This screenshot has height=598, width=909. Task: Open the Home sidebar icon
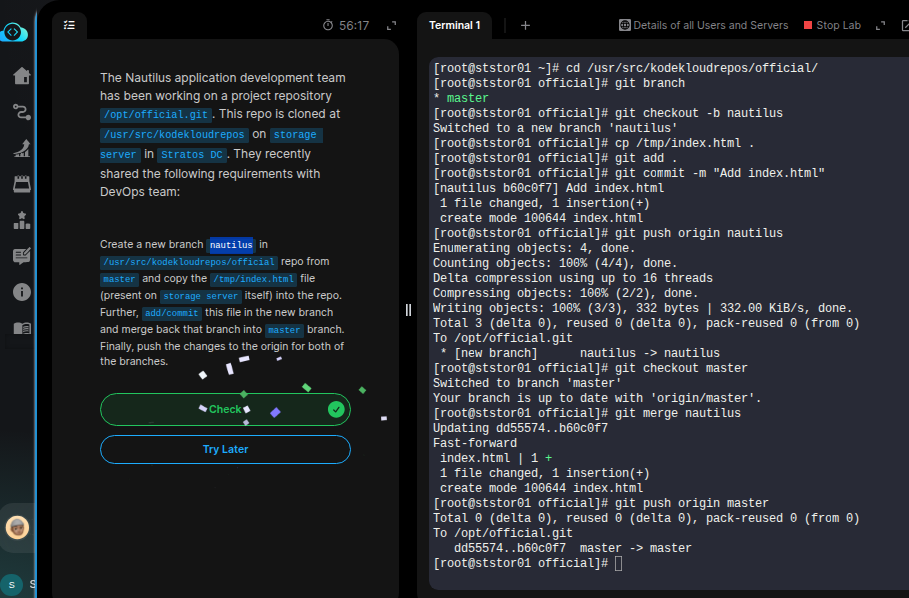pyautogui.click(x=21, y=76)
